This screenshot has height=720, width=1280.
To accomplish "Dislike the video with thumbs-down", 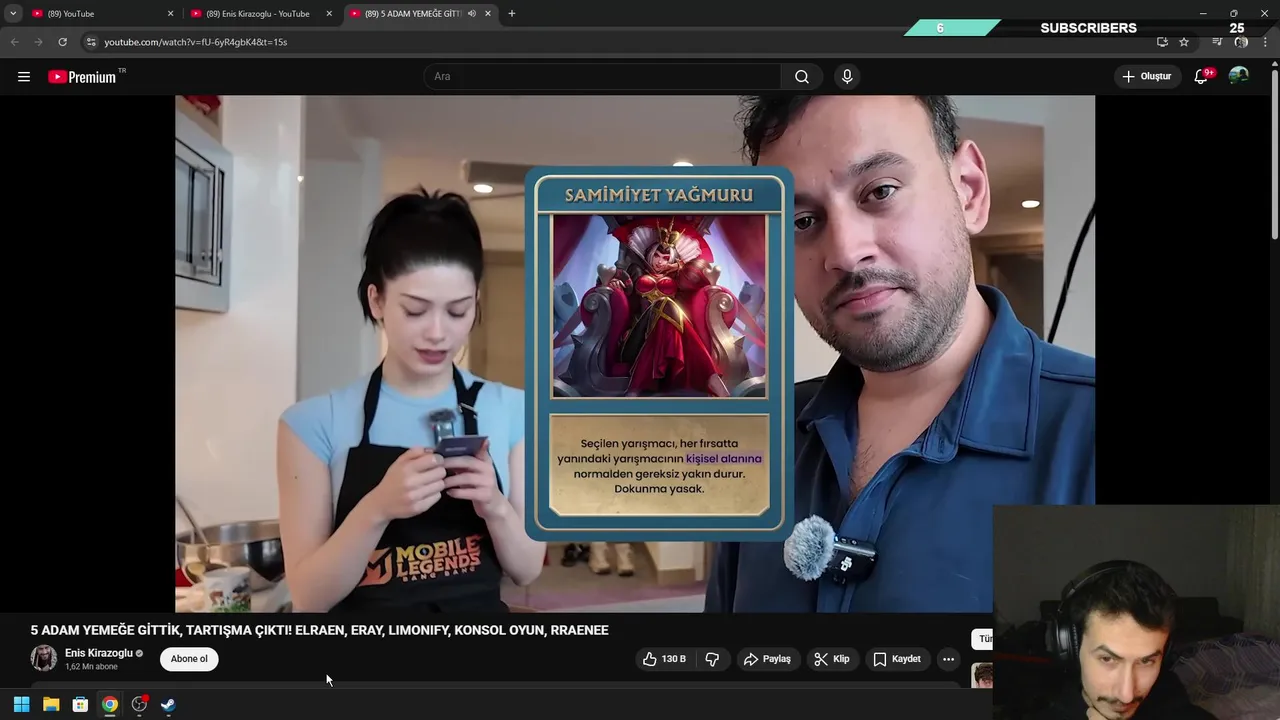I will [713, 659].
